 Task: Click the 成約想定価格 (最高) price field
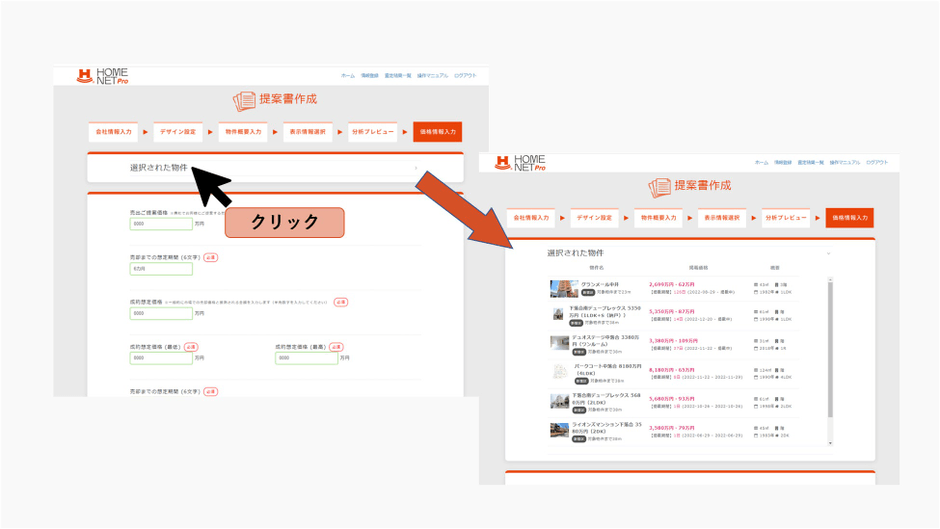306,358
